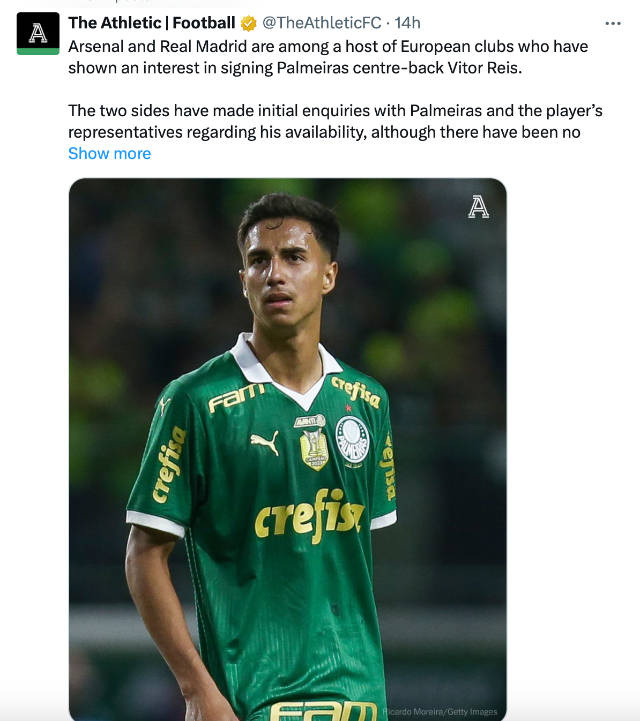The image size is (640, 721).
Task: Click the gold championship badge on jersey
Action: (313, 444)
